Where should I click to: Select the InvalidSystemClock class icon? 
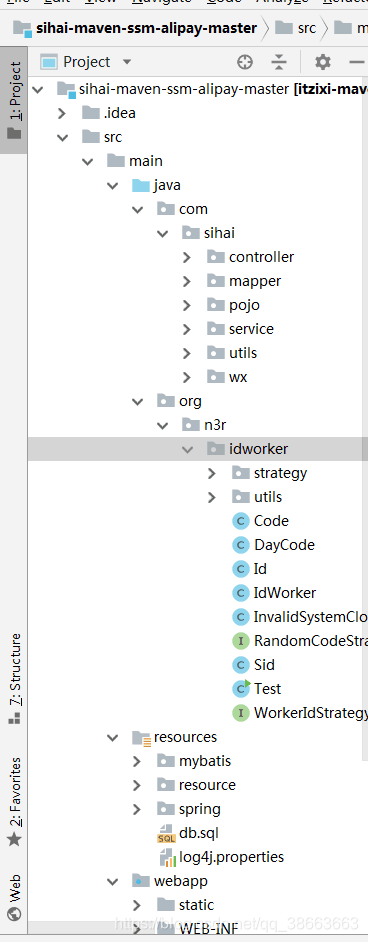click(x=241, y=617)
